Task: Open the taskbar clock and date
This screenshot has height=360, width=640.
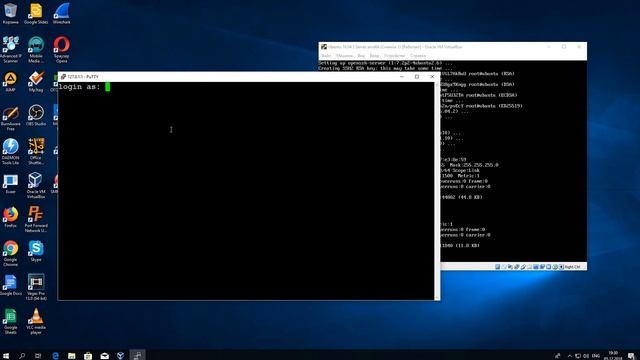Action: point(613,356)
